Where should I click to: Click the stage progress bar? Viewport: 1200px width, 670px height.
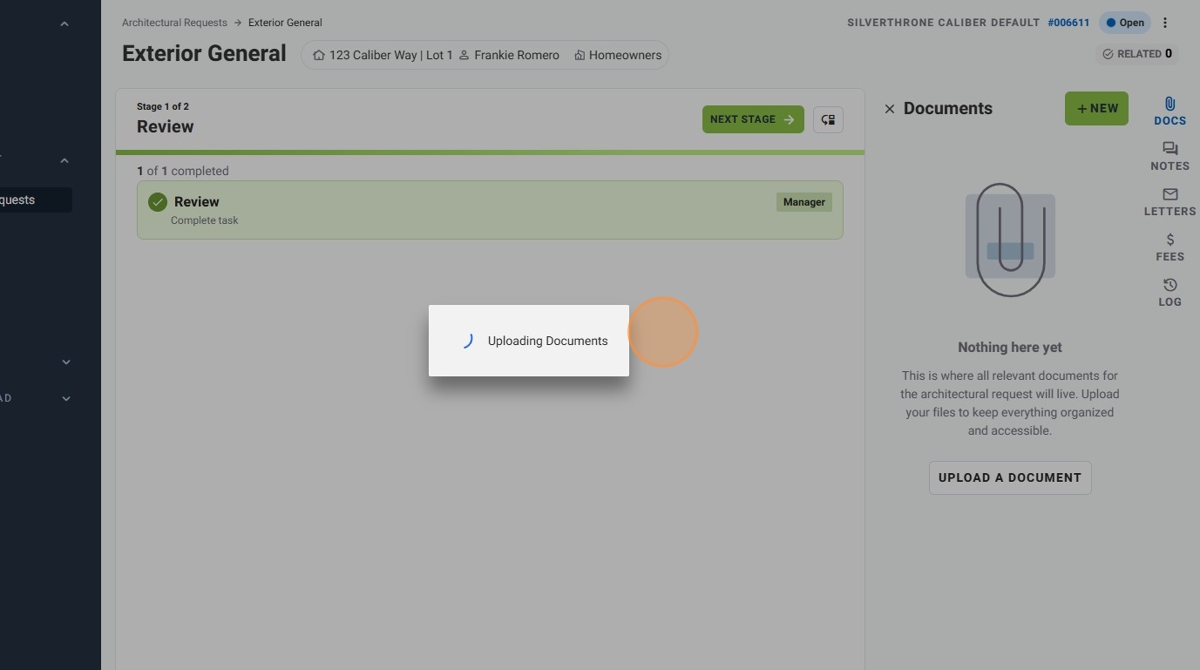click(x=490, y=152)
